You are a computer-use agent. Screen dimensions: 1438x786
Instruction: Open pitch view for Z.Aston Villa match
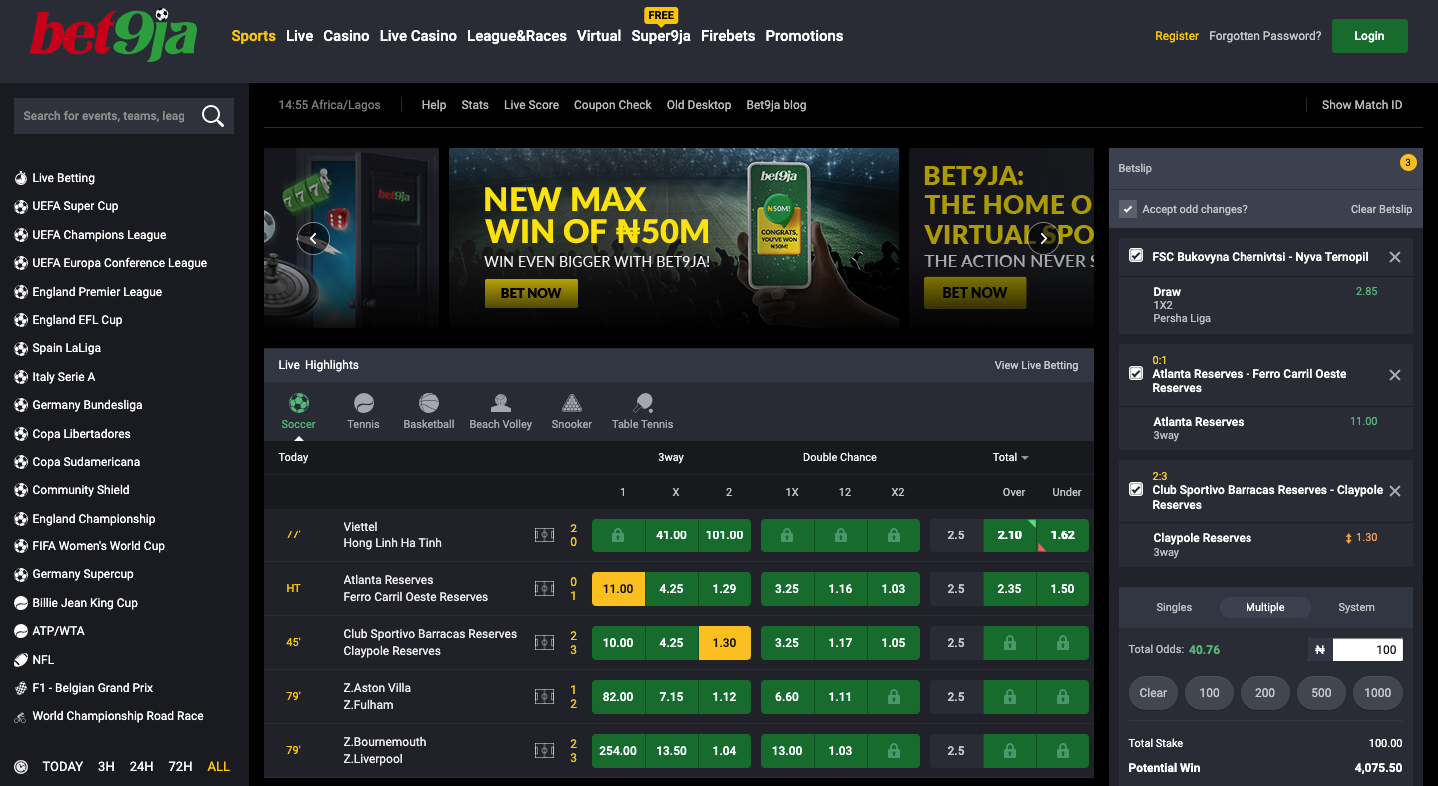point(544,696)
